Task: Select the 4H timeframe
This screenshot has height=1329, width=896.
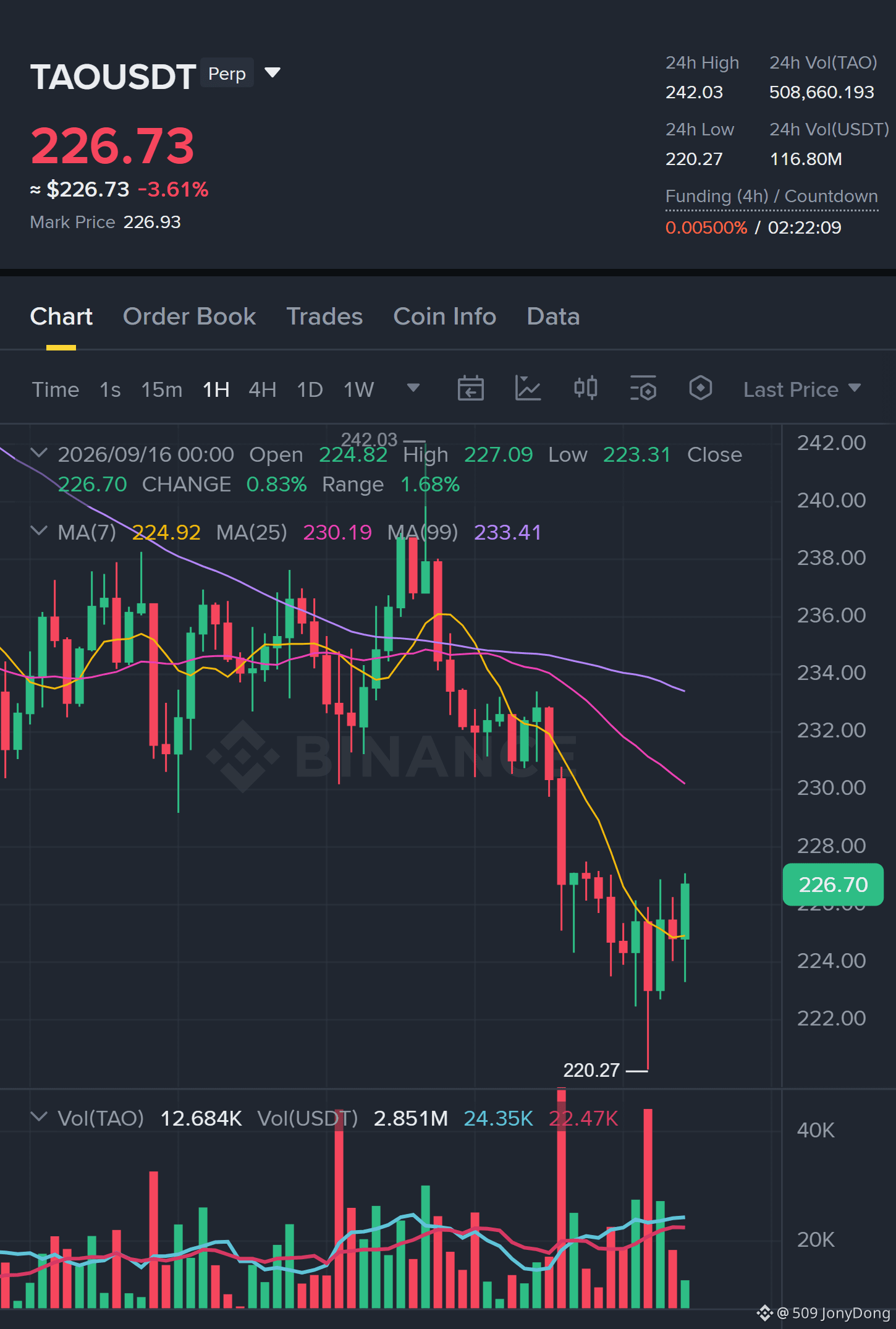Action: [262, 389]
